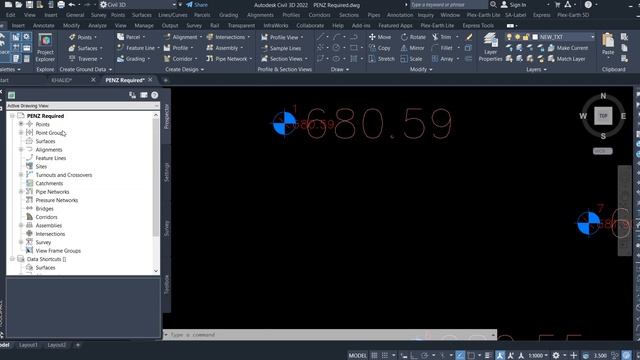Toggle layer on/off lightbulb in Layers panel
640x360 pixels.
click(x=509, y=37)
